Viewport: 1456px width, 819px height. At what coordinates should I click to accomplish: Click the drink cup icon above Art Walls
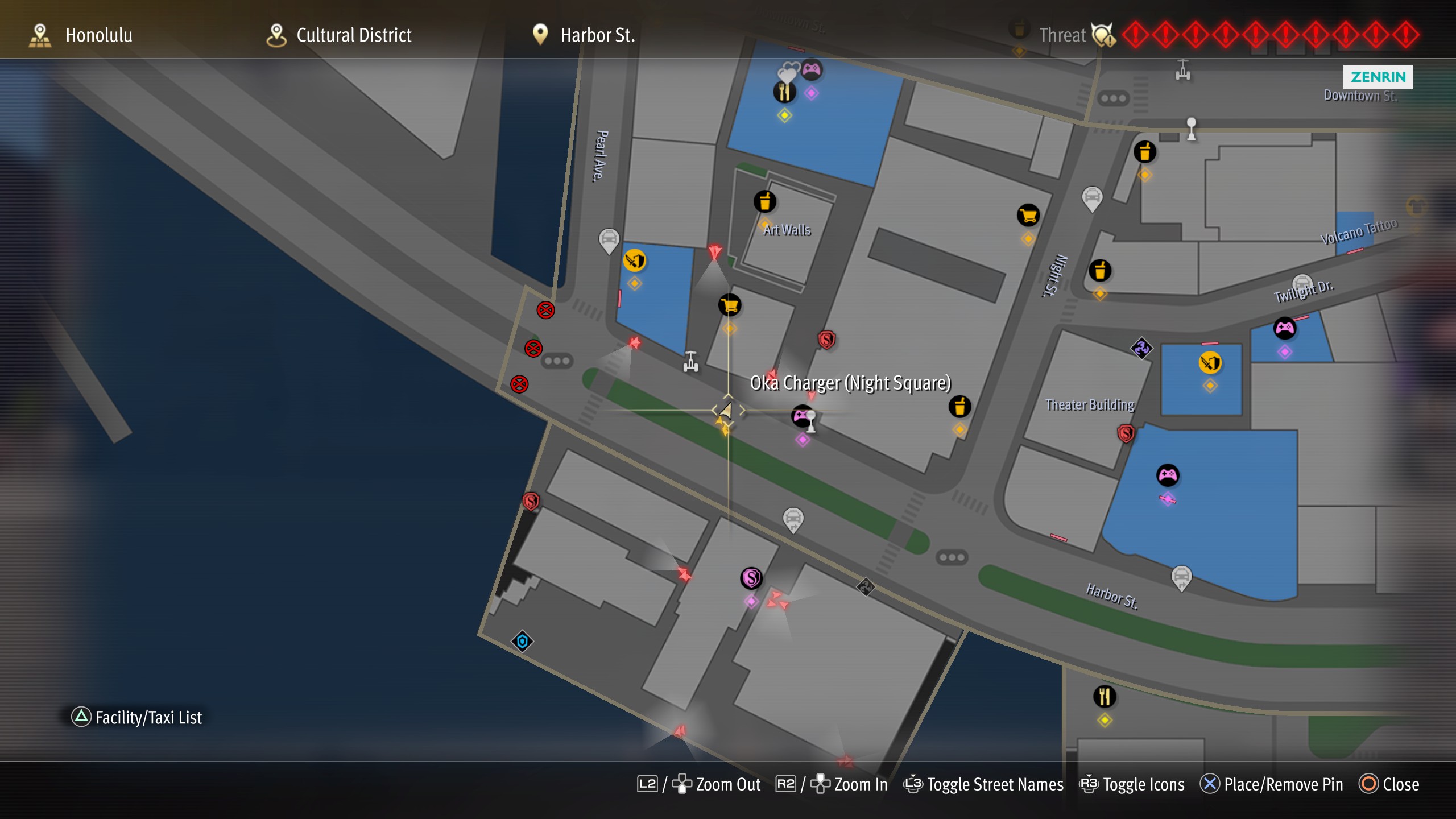coord(765,201)
